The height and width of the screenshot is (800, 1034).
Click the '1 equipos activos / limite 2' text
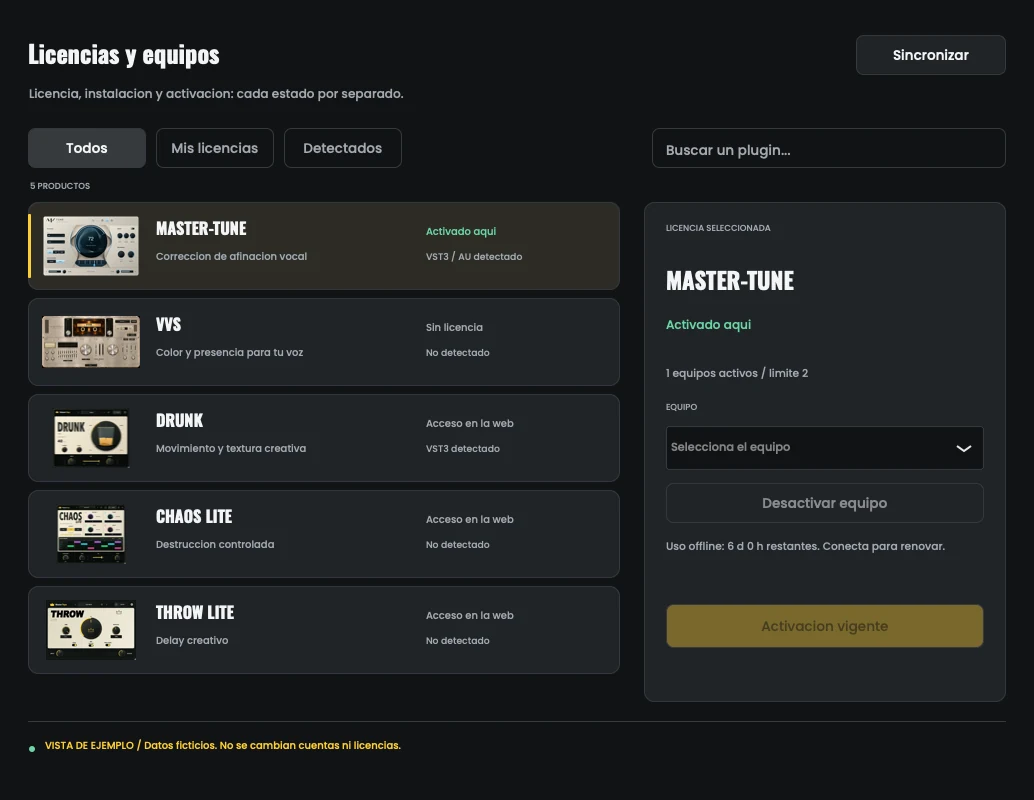coord(737,373)
